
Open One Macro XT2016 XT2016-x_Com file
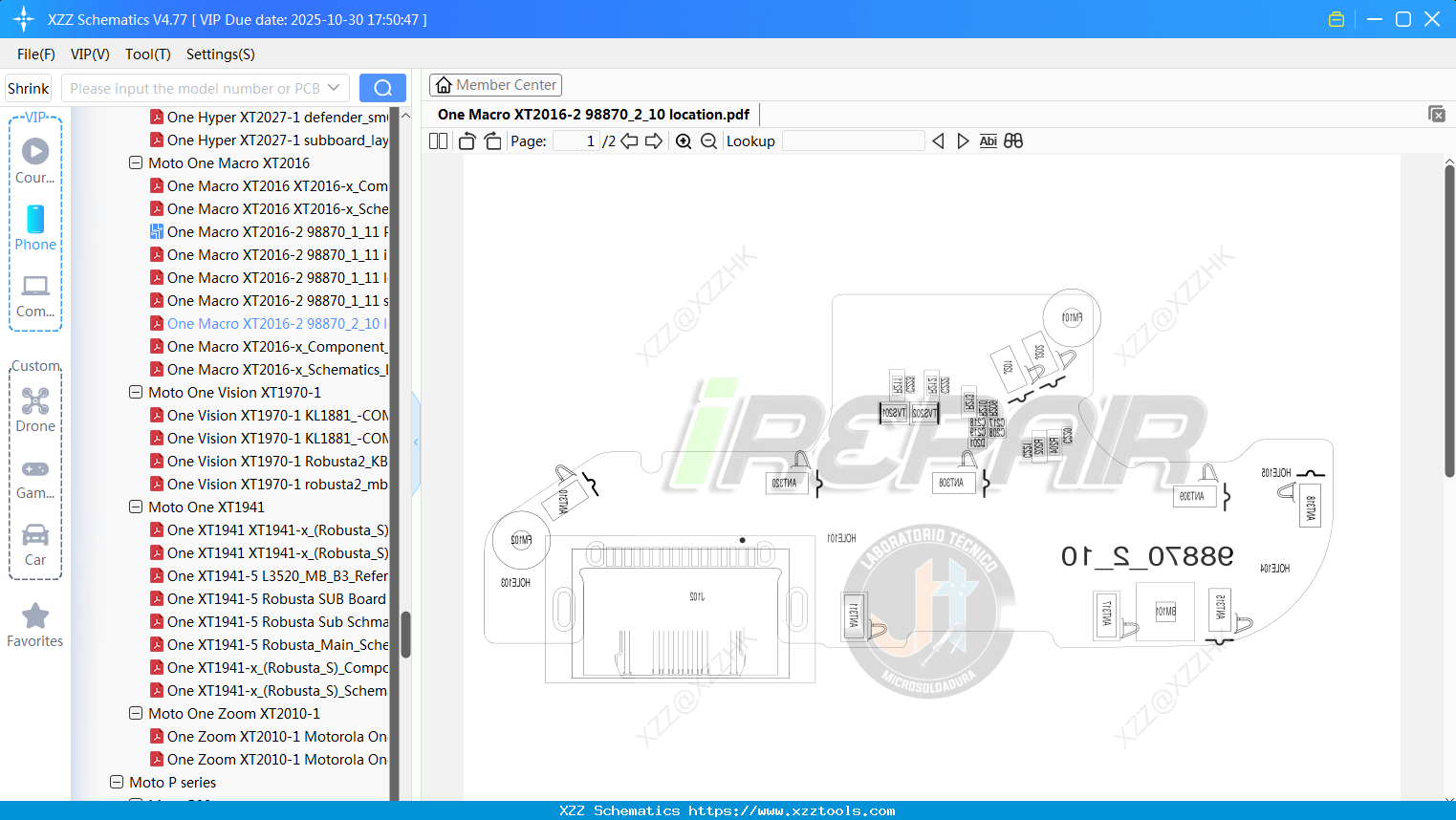click(x=269, y=185)
